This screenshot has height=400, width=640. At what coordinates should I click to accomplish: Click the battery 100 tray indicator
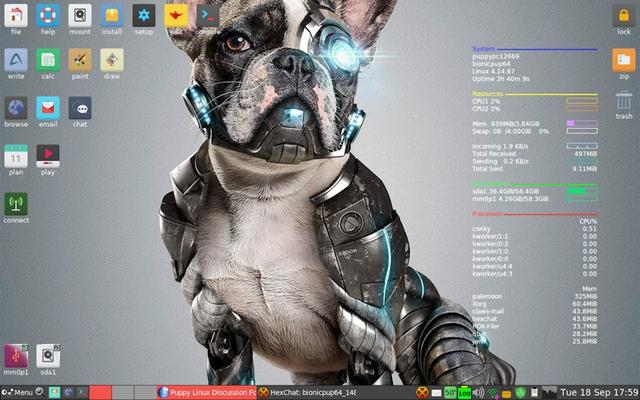coord(464,393)
